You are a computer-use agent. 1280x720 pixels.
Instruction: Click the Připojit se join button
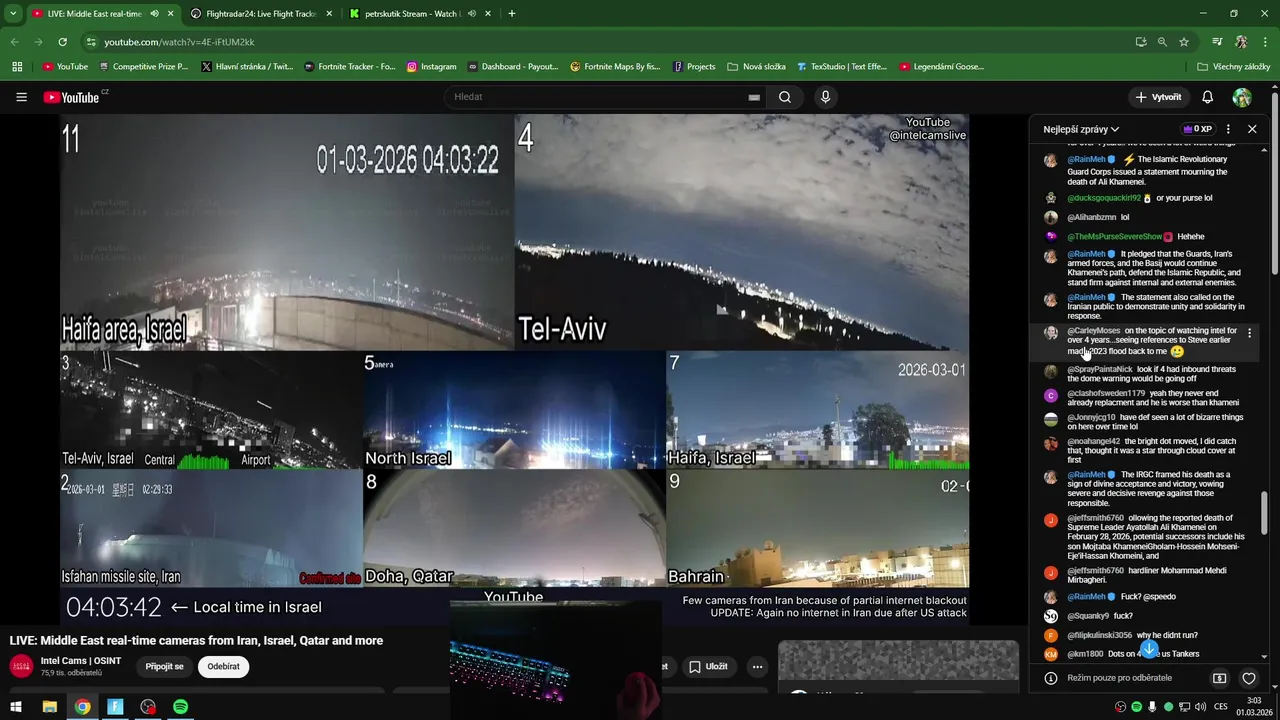tap(165, 666)
